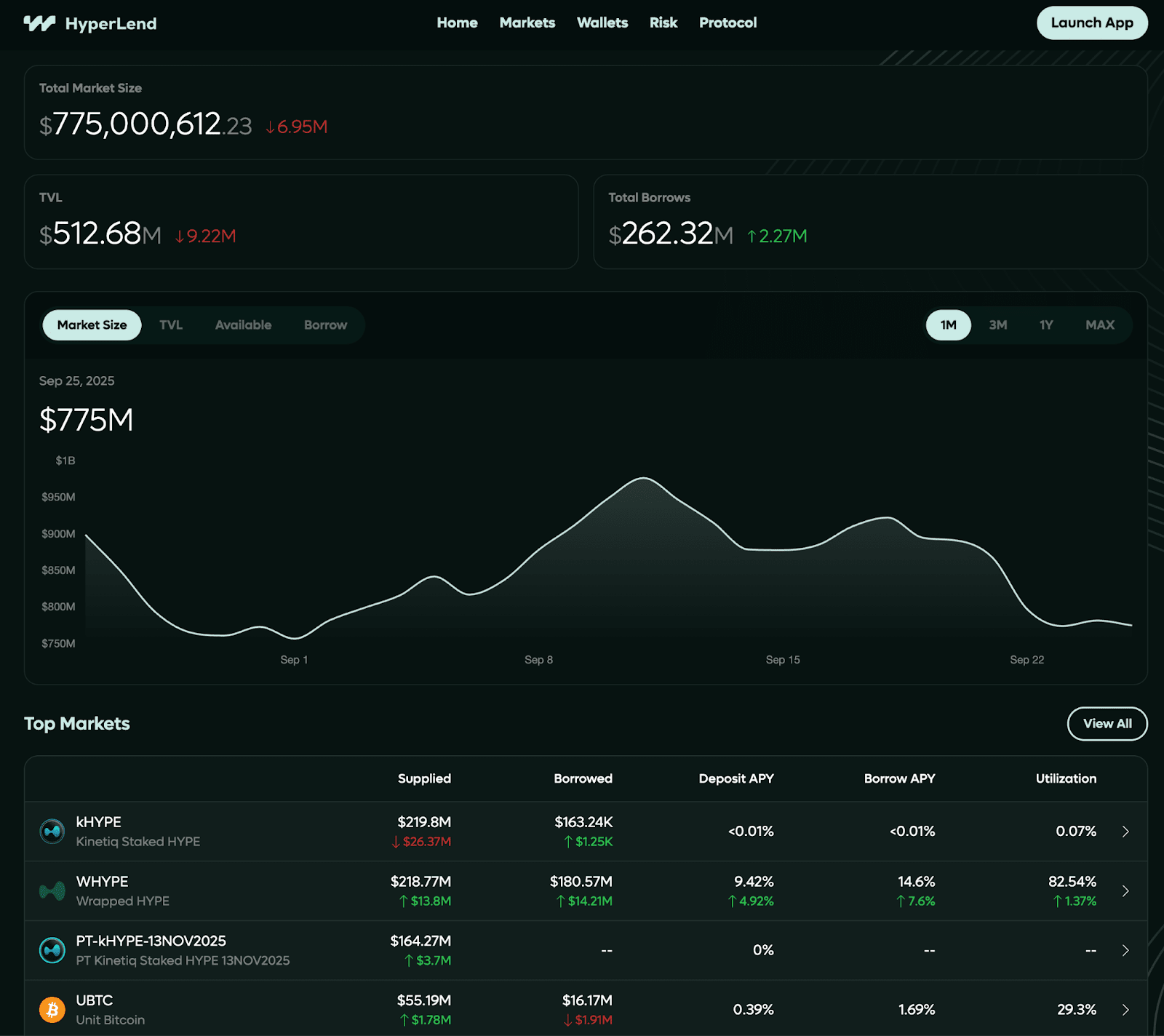The image size is (1164, 1036).
Task: Open the Borrow chart tab
Action: click(325, 325)
